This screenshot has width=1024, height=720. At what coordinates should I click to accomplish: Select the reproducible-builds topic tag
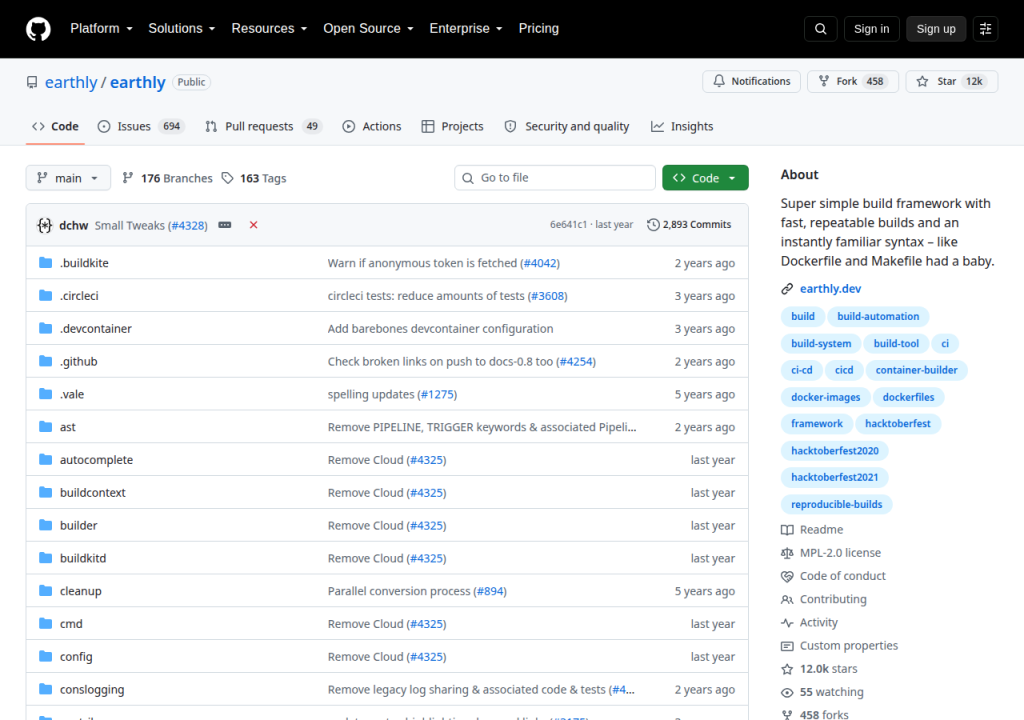[x=836, y=504]
